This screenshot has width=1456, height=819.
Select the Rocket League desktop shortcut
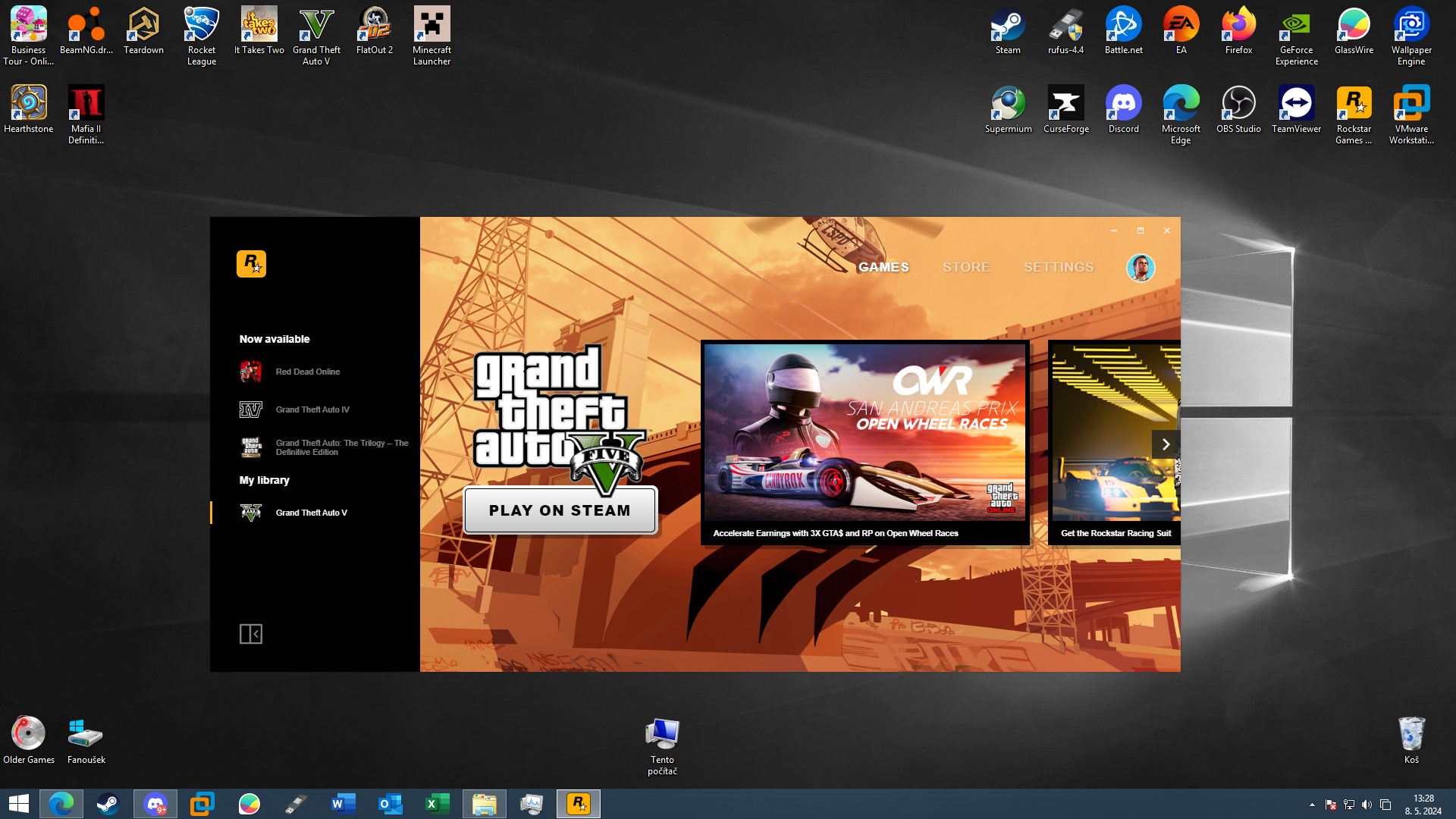tap(202, 36)
